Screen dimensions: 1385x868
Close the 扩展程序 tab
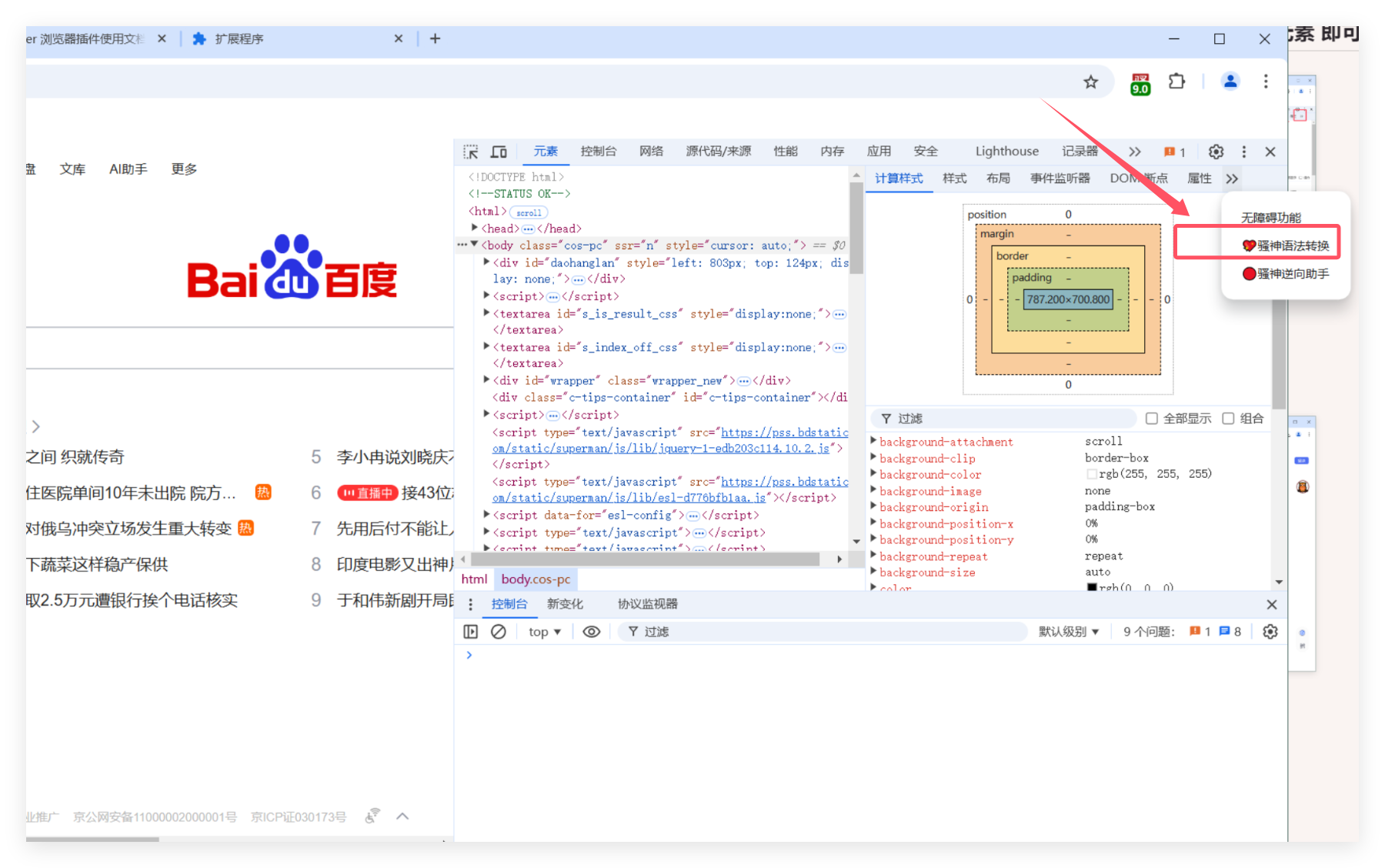(399, 38)
